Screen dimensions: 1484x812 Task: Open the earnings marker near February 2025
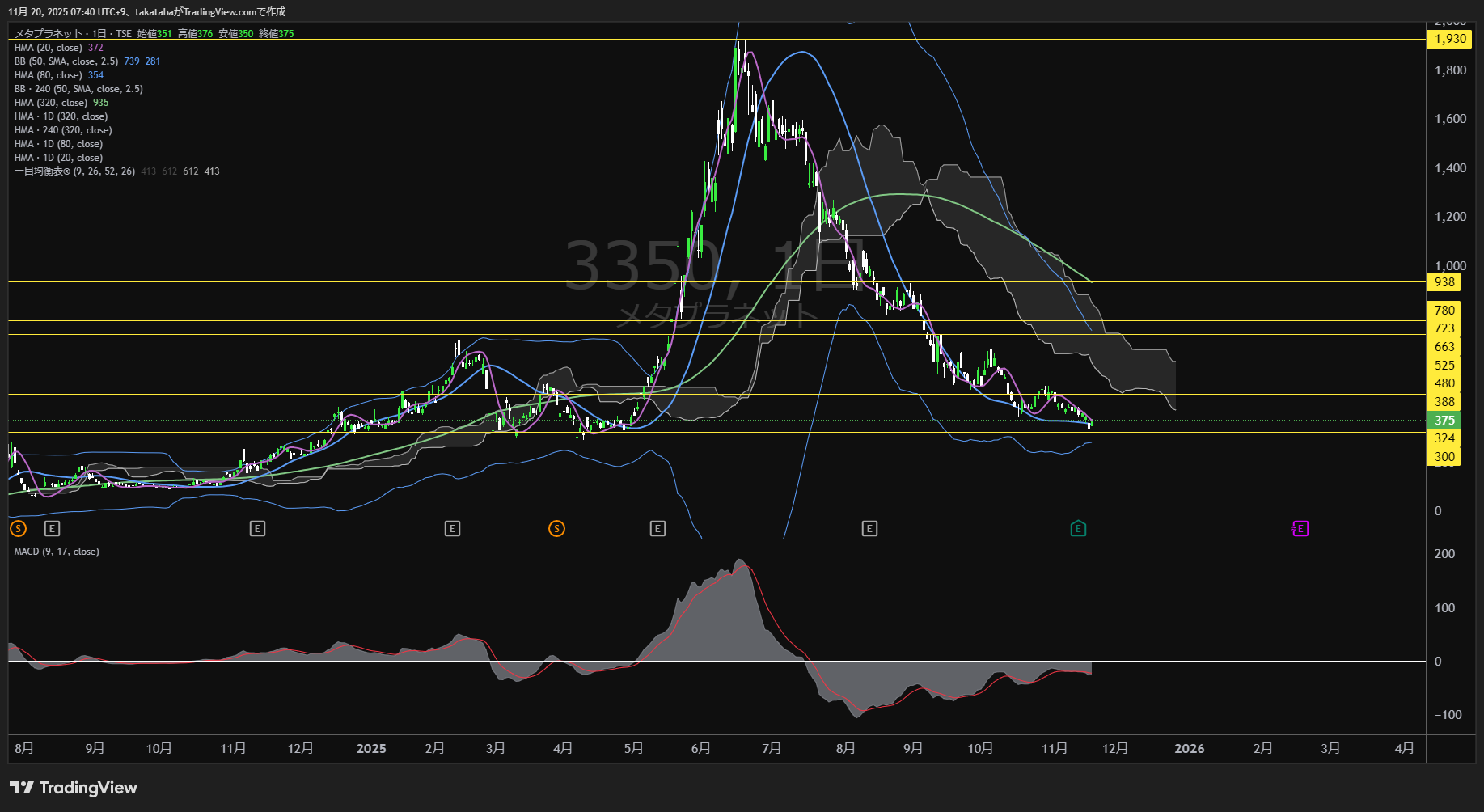452,529
